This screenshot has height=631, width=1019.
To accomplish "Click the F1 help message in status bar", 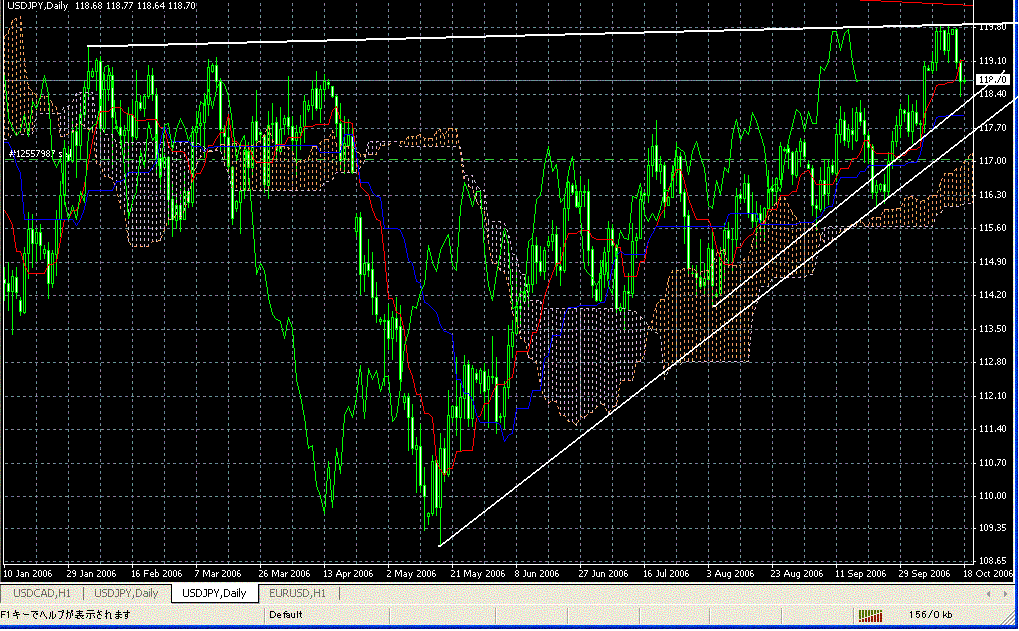I will (x=66, y=615).
